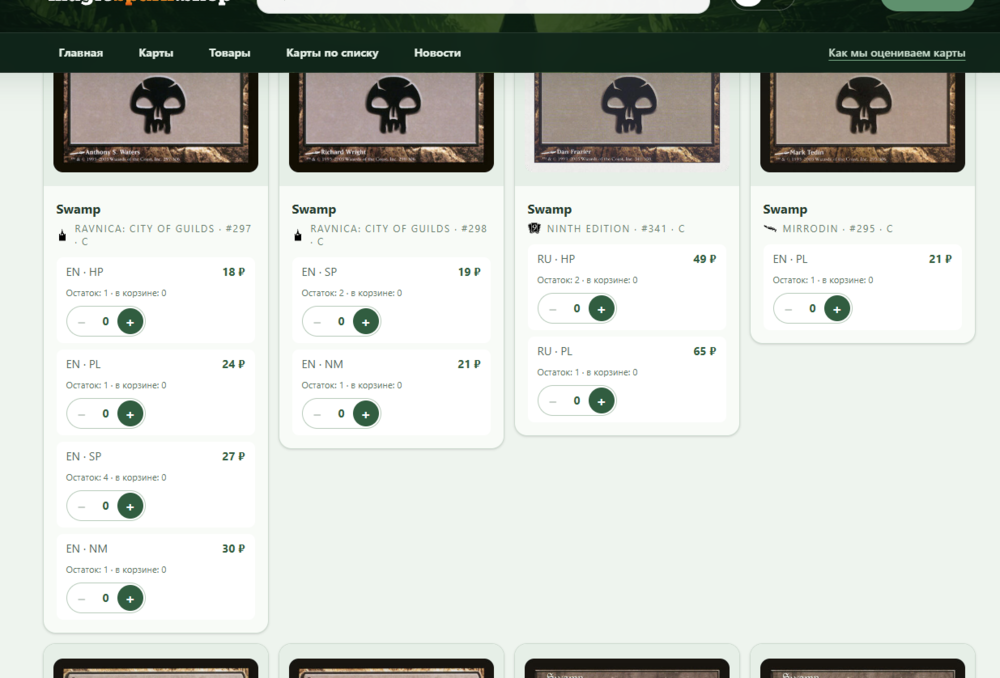Decrease quantity of EN SP Swamp 19 ₽
This screenshot has height=678, width=1000.
tap(317, 322)
